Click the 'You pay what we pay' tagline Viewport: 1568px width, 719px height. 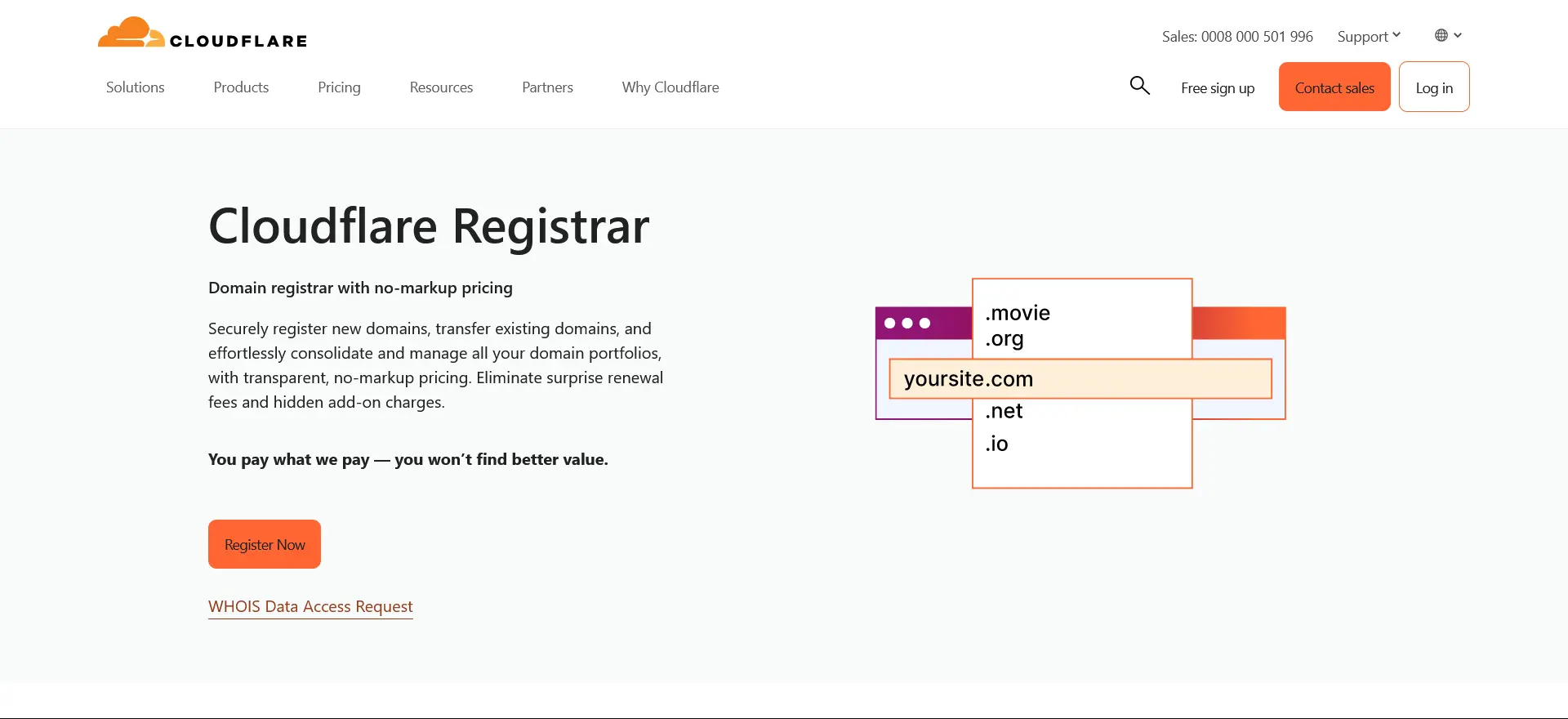point(408,459)
